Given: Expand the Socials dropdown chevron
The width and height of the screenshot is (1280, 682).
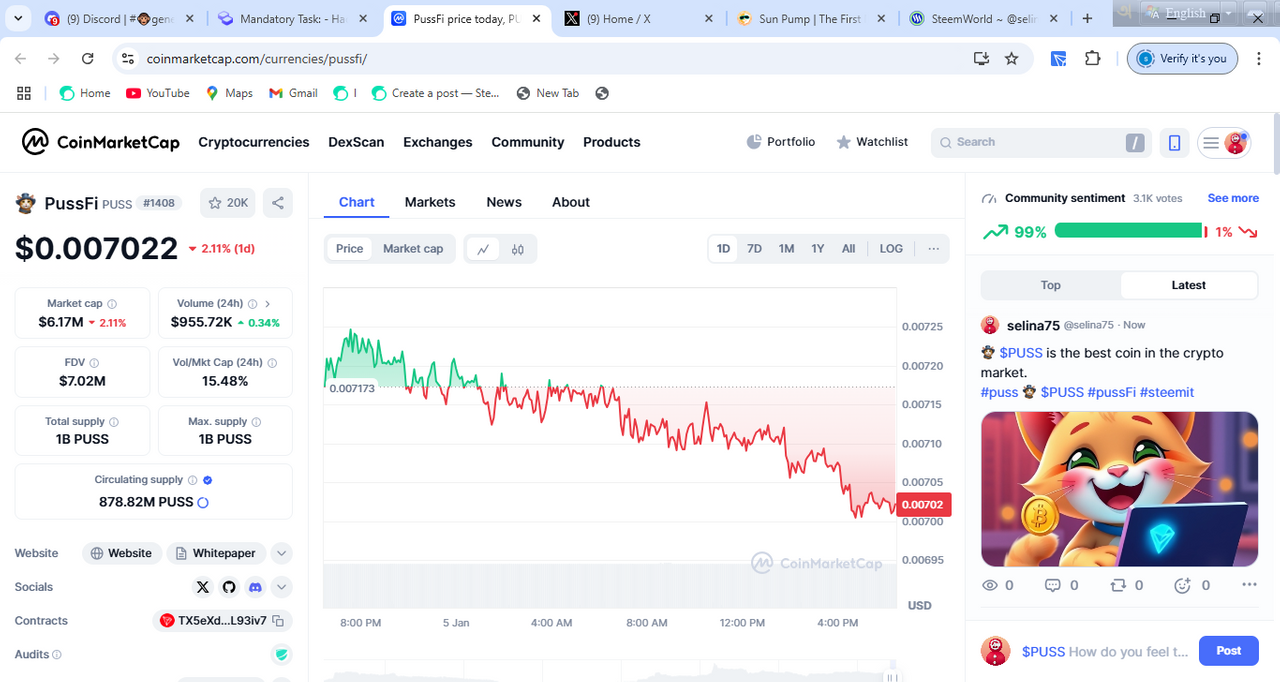Looking at the screenshot, I should tap(282, 587).
